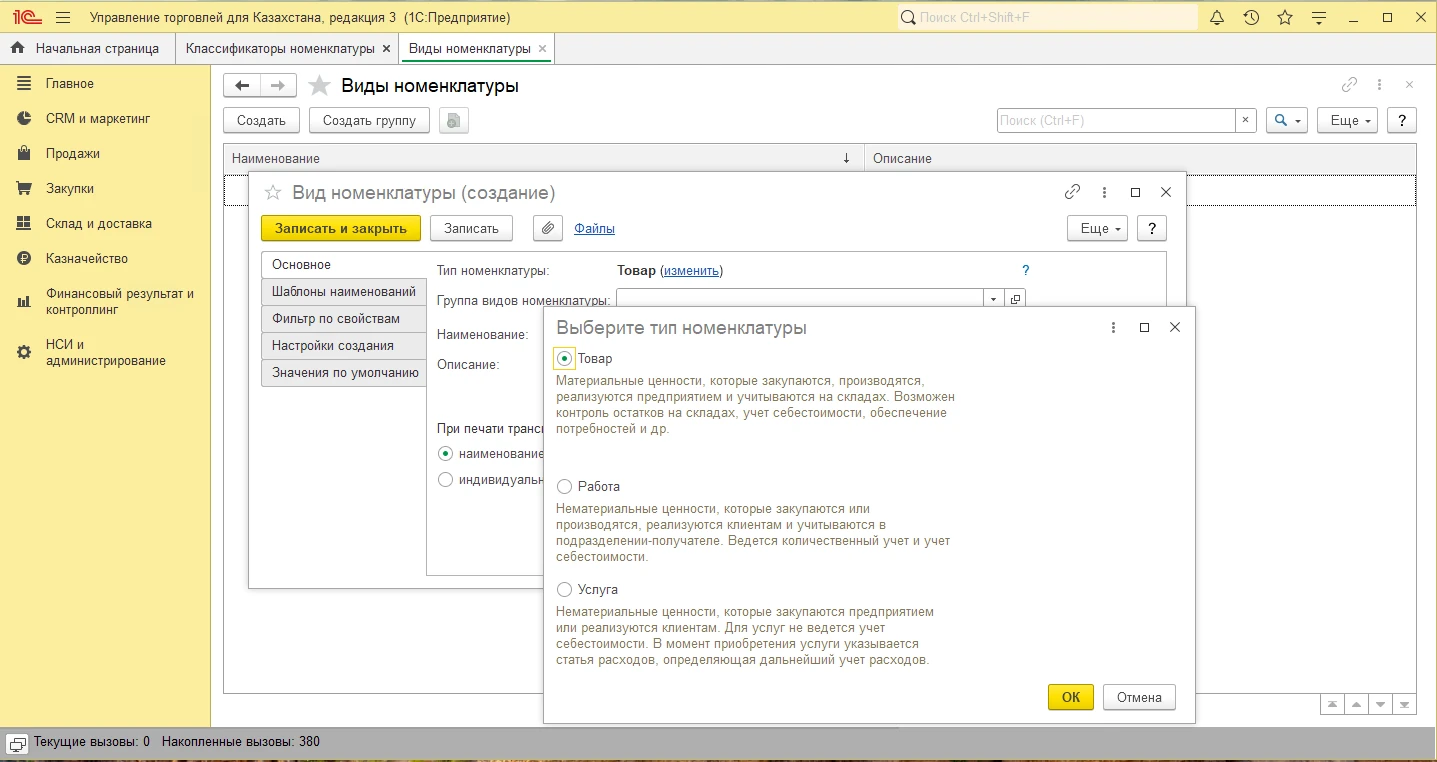Click the home icon on Начальная страница tab
This screenshot has height=762, width=1437.
click(17, 48)
